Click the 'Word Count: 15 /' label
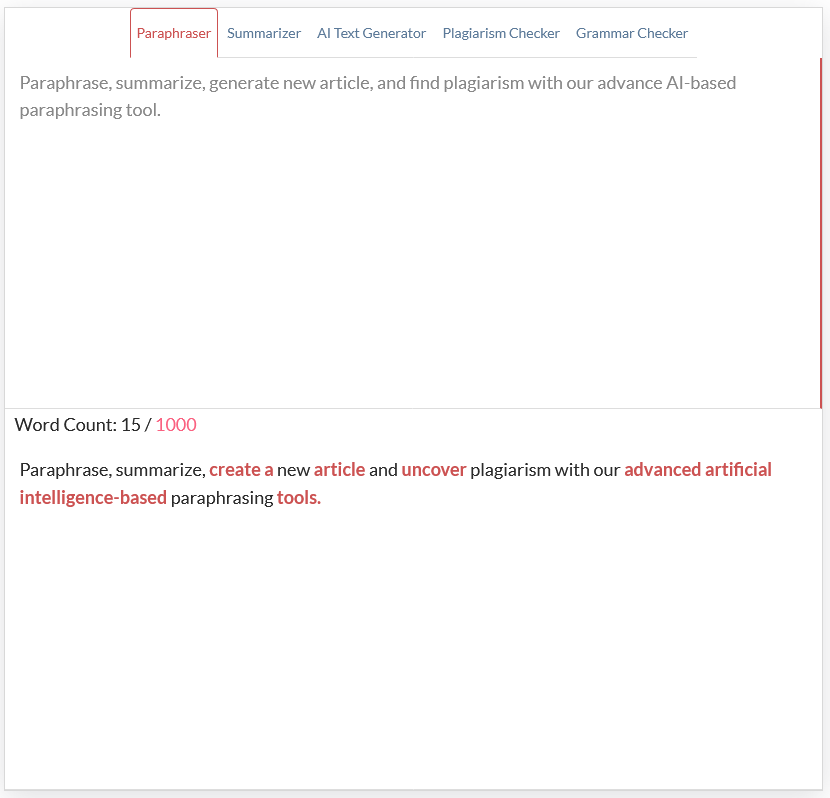This screenshot has height=798, width=830. coord(83,425)
